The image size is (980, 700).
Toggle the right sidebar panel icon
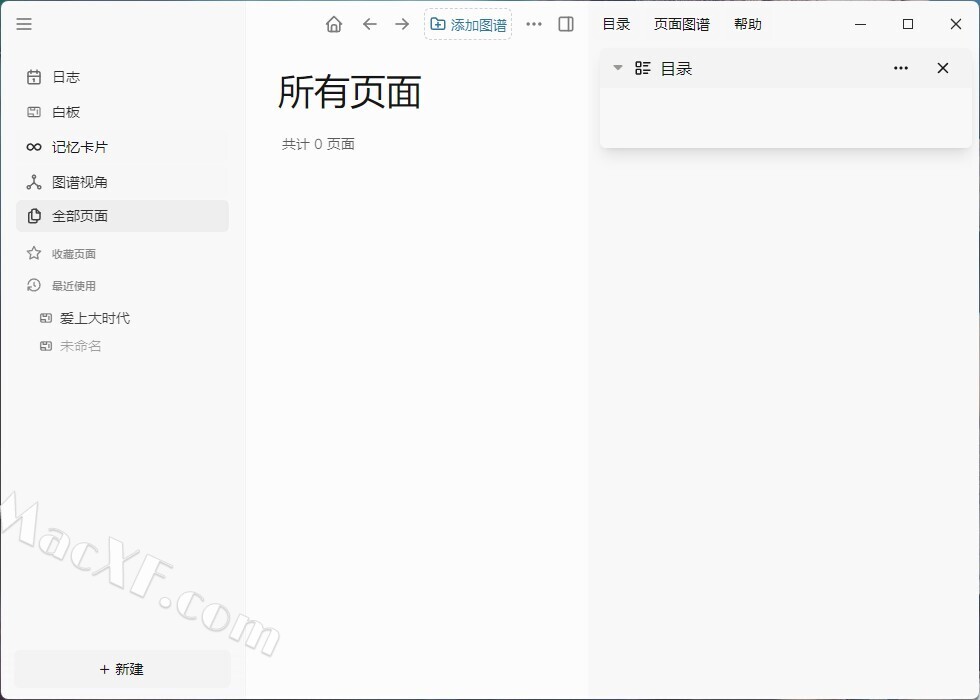point(566,24)
